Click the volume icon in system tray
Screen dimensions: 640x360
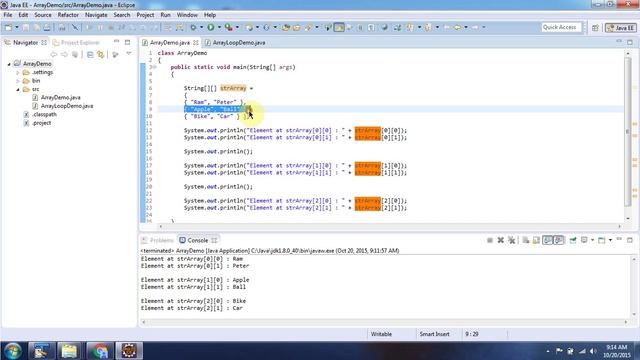[x=593, y=351]
